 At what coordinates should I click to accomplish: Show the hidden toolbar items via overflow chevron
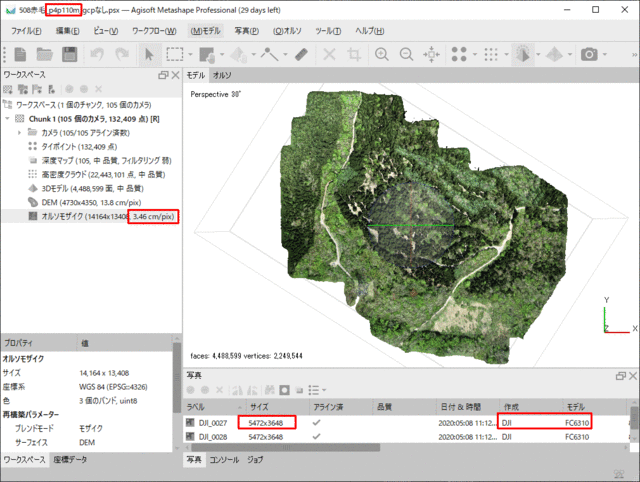[635, 54]
